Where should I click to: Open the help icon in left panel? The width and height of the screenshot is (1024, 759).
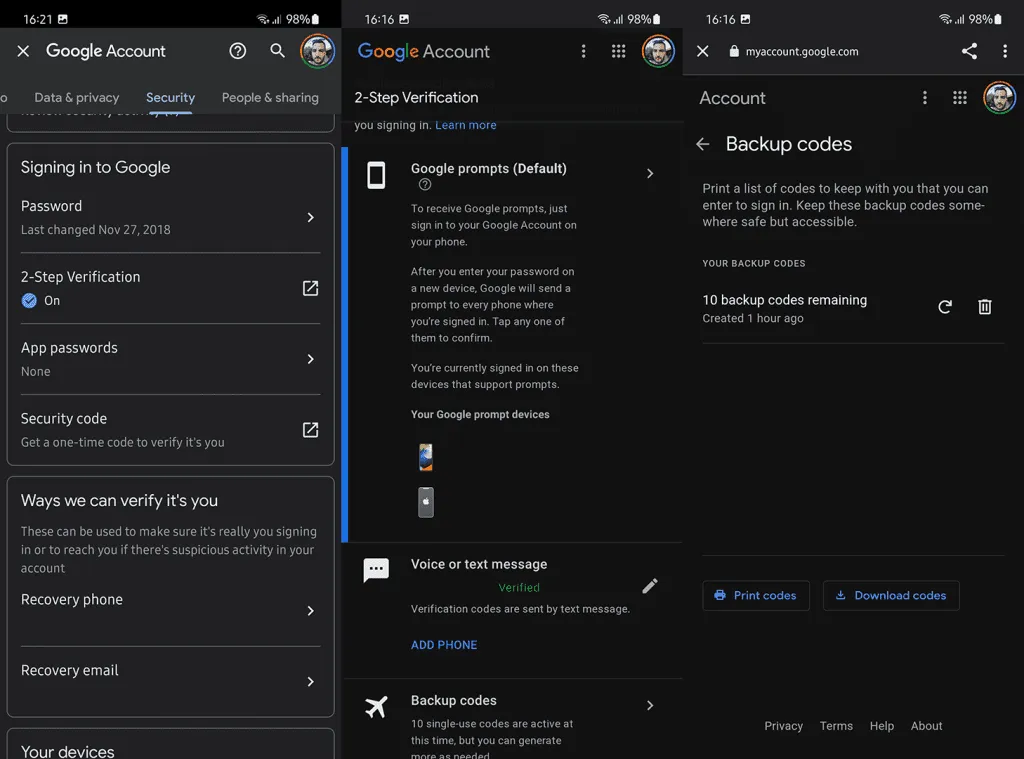tap(238, 51)
